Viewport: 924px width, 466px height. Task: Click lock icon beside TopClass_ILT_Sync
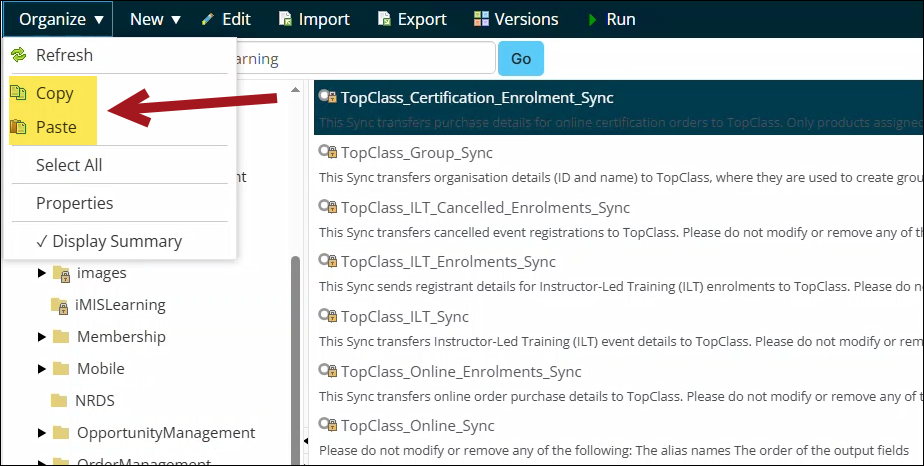click(332, 317)
